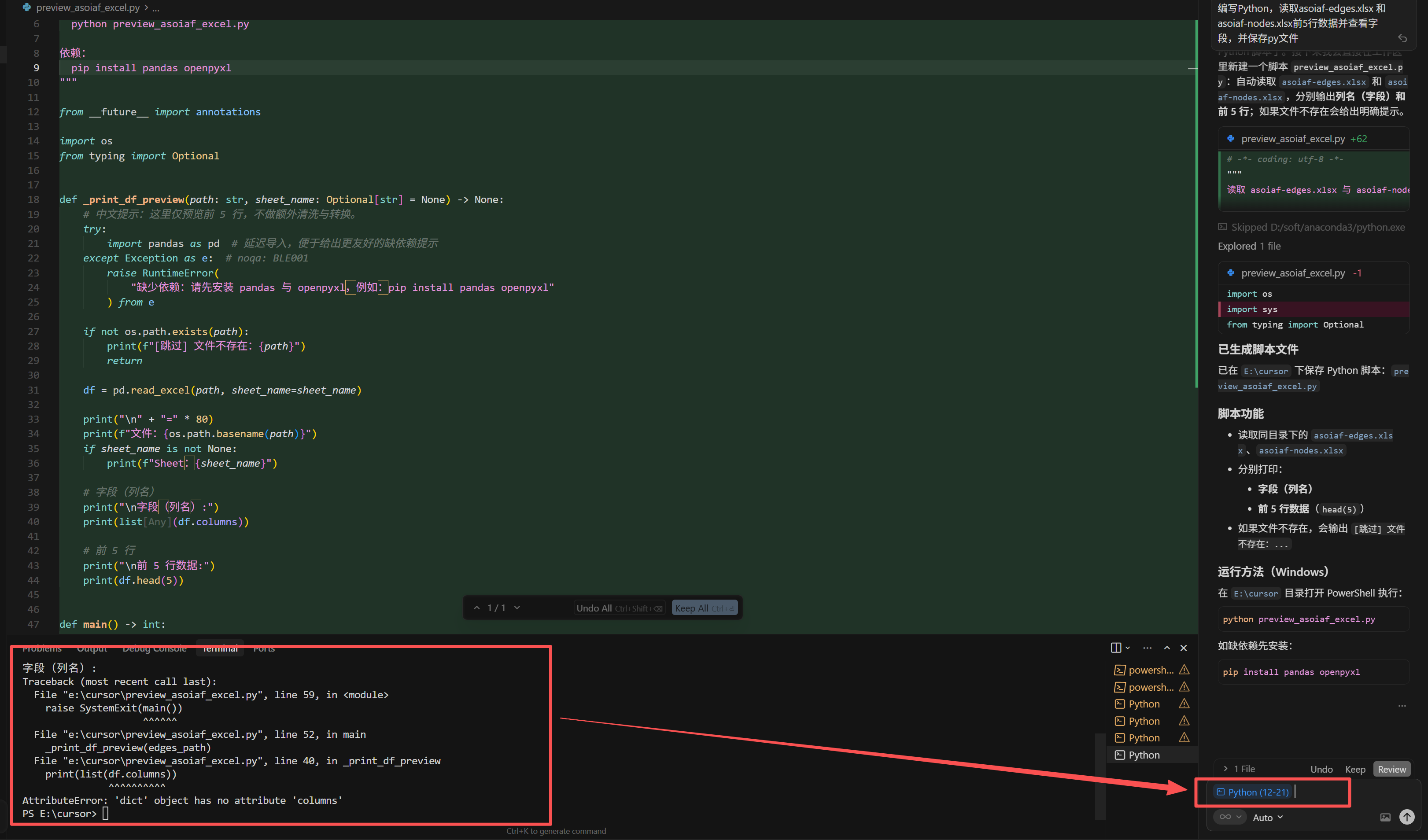Open the terminal panel more actions menu
Screen dimensions: 1428x840
[x=1148, y=648]
